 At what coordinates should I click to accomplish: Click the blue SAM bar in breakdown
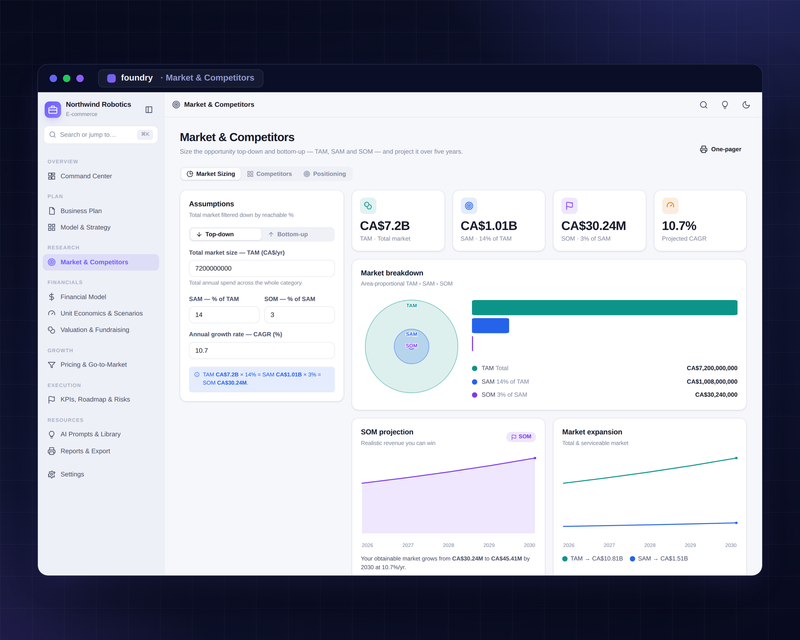490,326
